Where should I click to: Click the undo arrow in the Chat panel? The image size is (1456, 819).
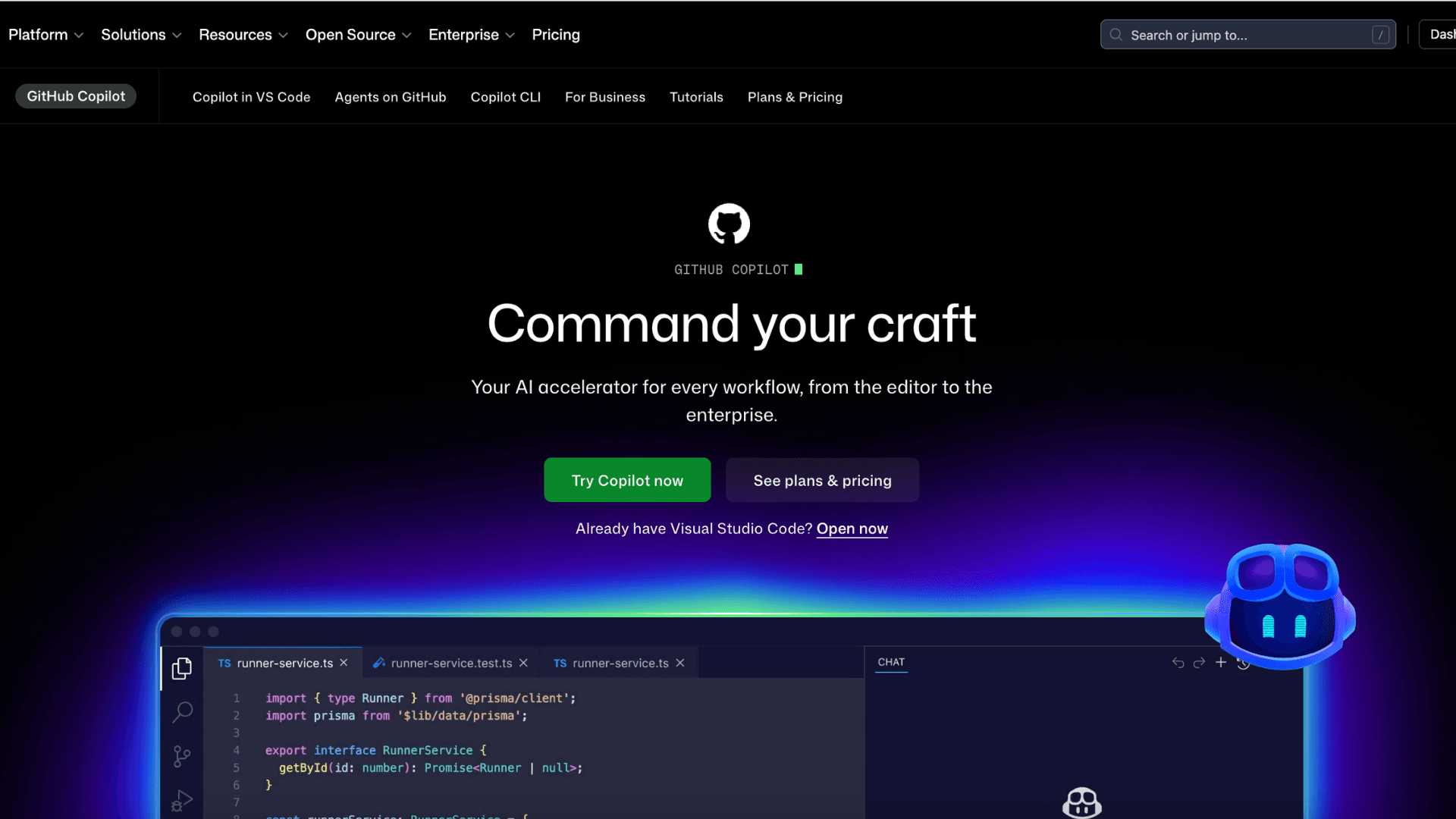(x=1178, y=663)
